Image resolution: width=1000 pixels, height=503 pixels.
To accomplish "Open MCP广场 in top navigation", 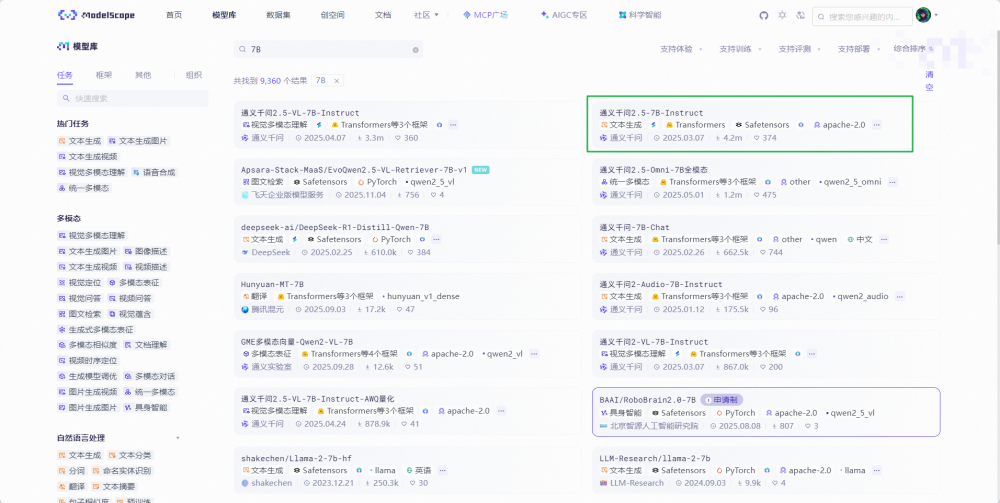I will click(x=485, y=15).
